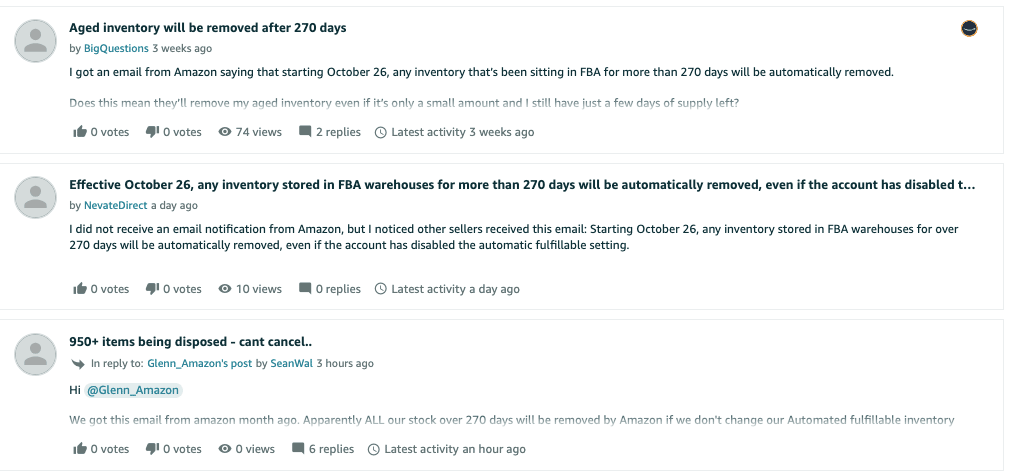The height and width of the screenshot is (476, 1009).
Task: Click replies icon on the 2 replies post
Action: [x=305, y=132]
